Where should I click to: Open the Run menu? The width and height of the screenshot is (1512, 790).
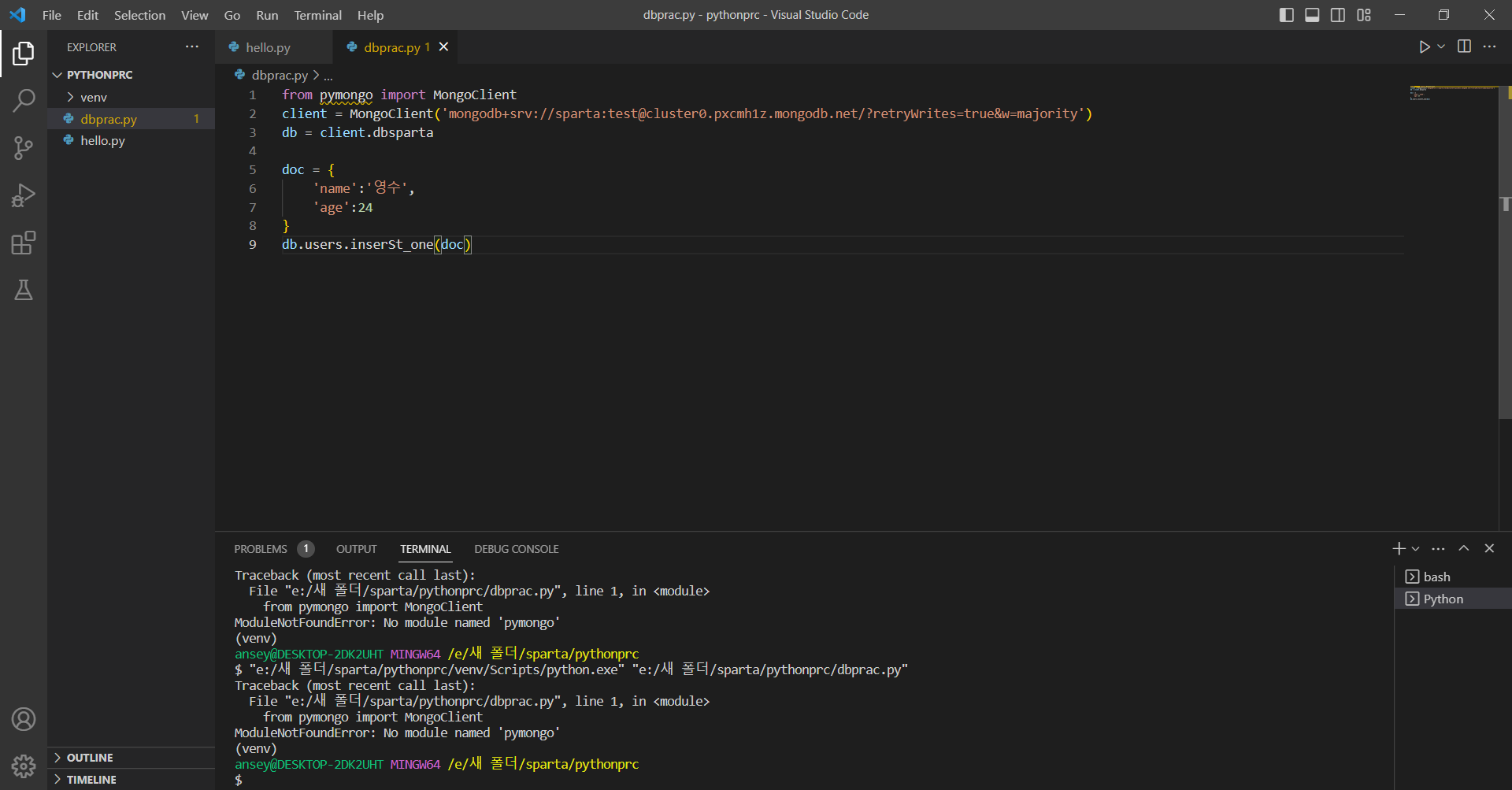pyautogui.click(x=267, y=15)
